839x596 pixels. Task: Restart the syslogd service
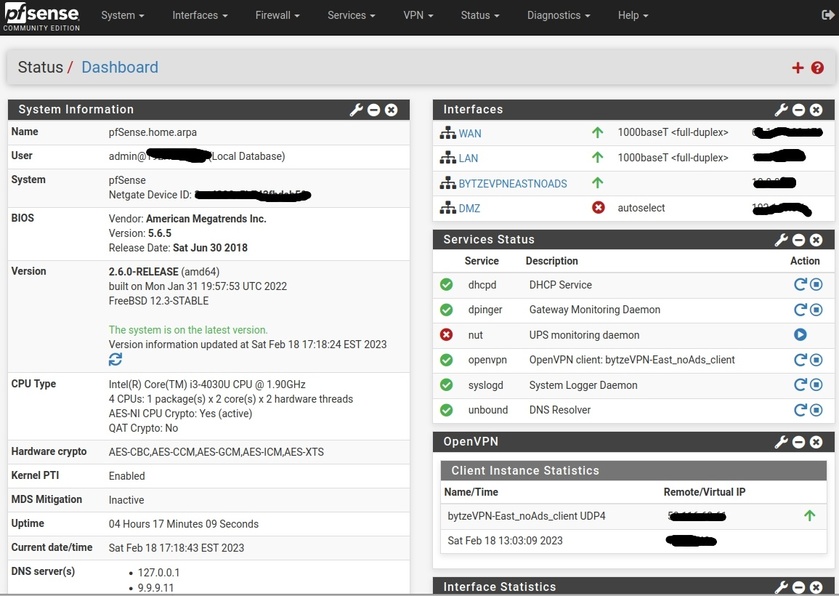[800, 384]
